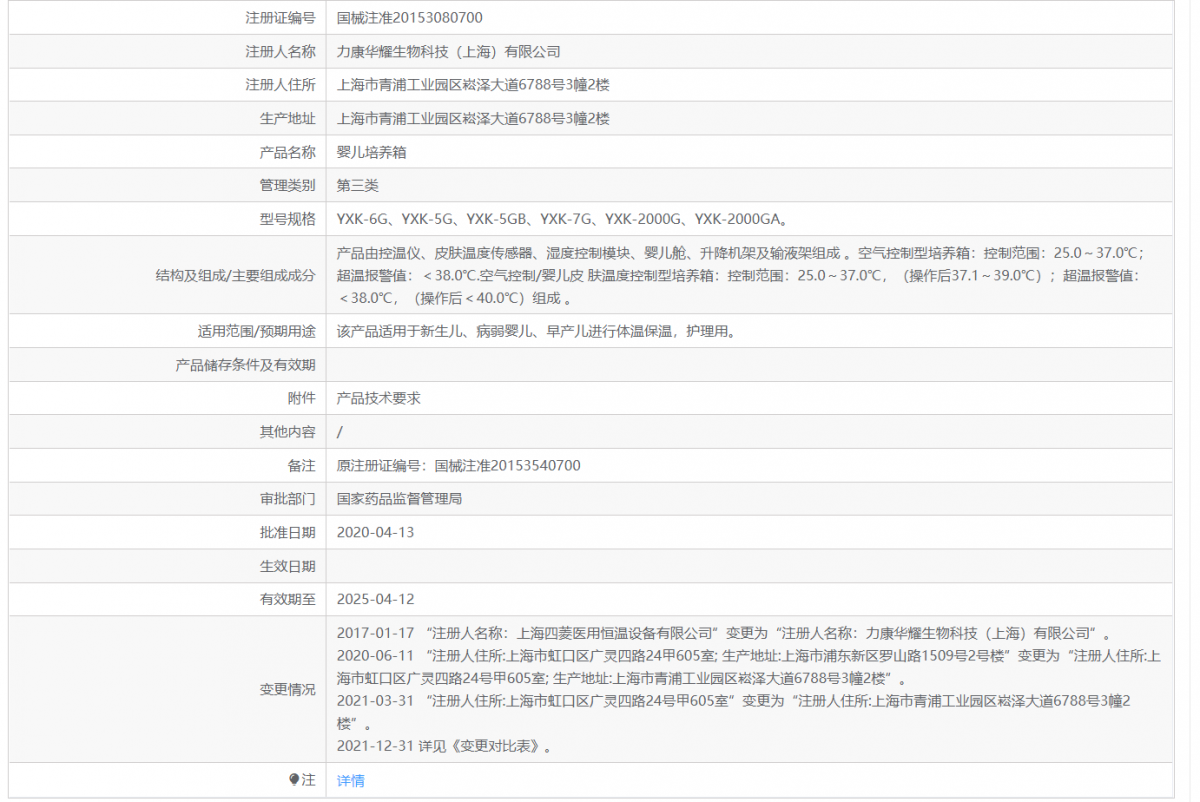Viewport: 1200px width, 802px height.
Task: Click the 注册人住所 address value
Action: pyautogui.click(x=473, y=85)
